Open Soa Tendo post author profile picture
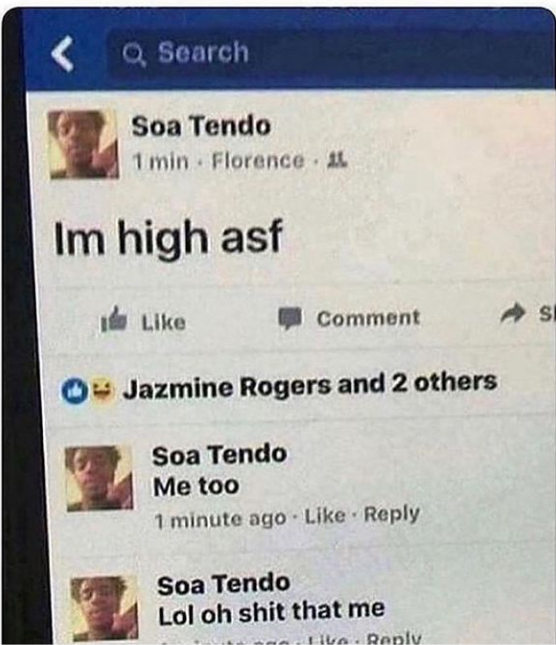 pos(83,144)
